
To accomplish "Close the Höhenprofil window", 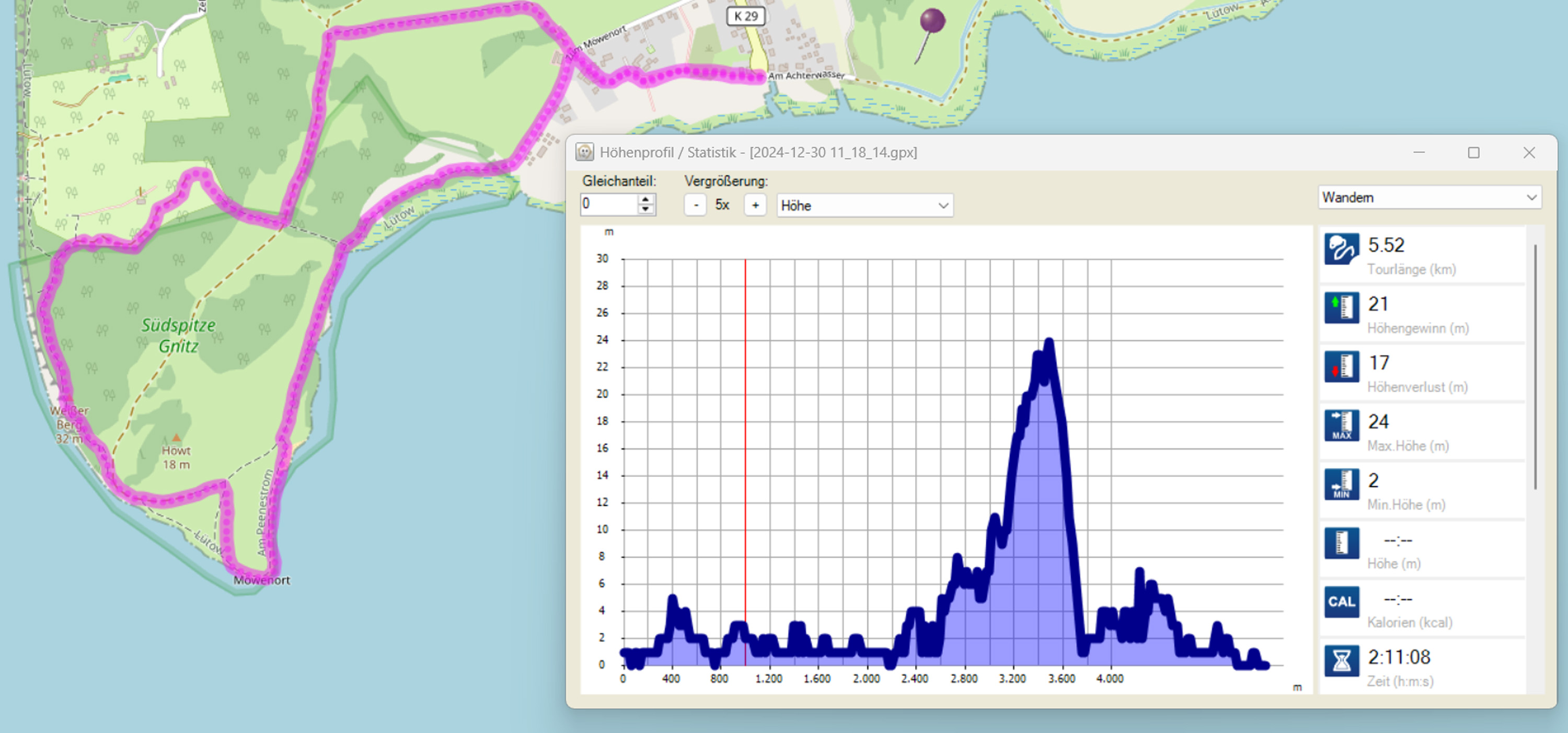I will pyautogui.click(x=1529, y=152).
